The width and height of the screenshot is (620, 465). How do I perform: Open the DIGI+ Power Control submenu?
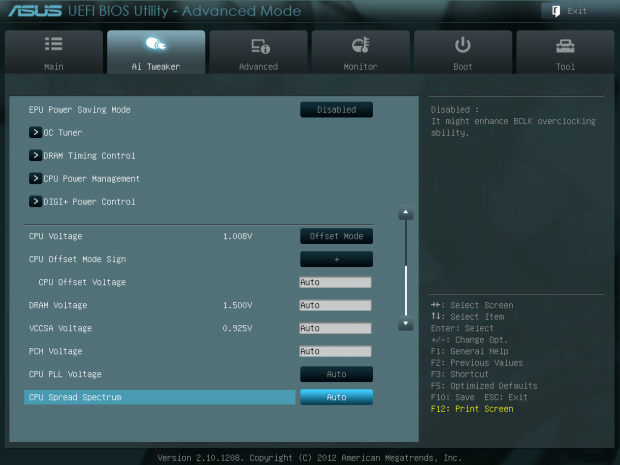(35, 202)
